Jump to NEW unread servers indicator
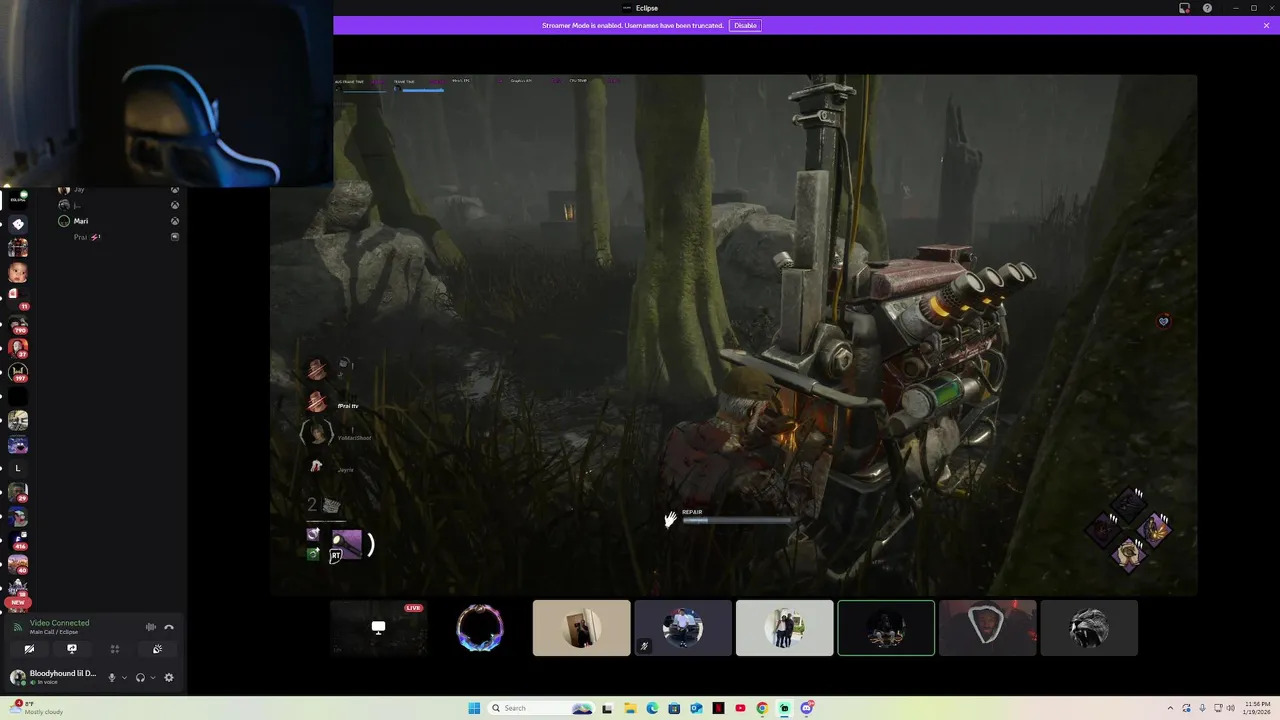 (x=18, y=602)
